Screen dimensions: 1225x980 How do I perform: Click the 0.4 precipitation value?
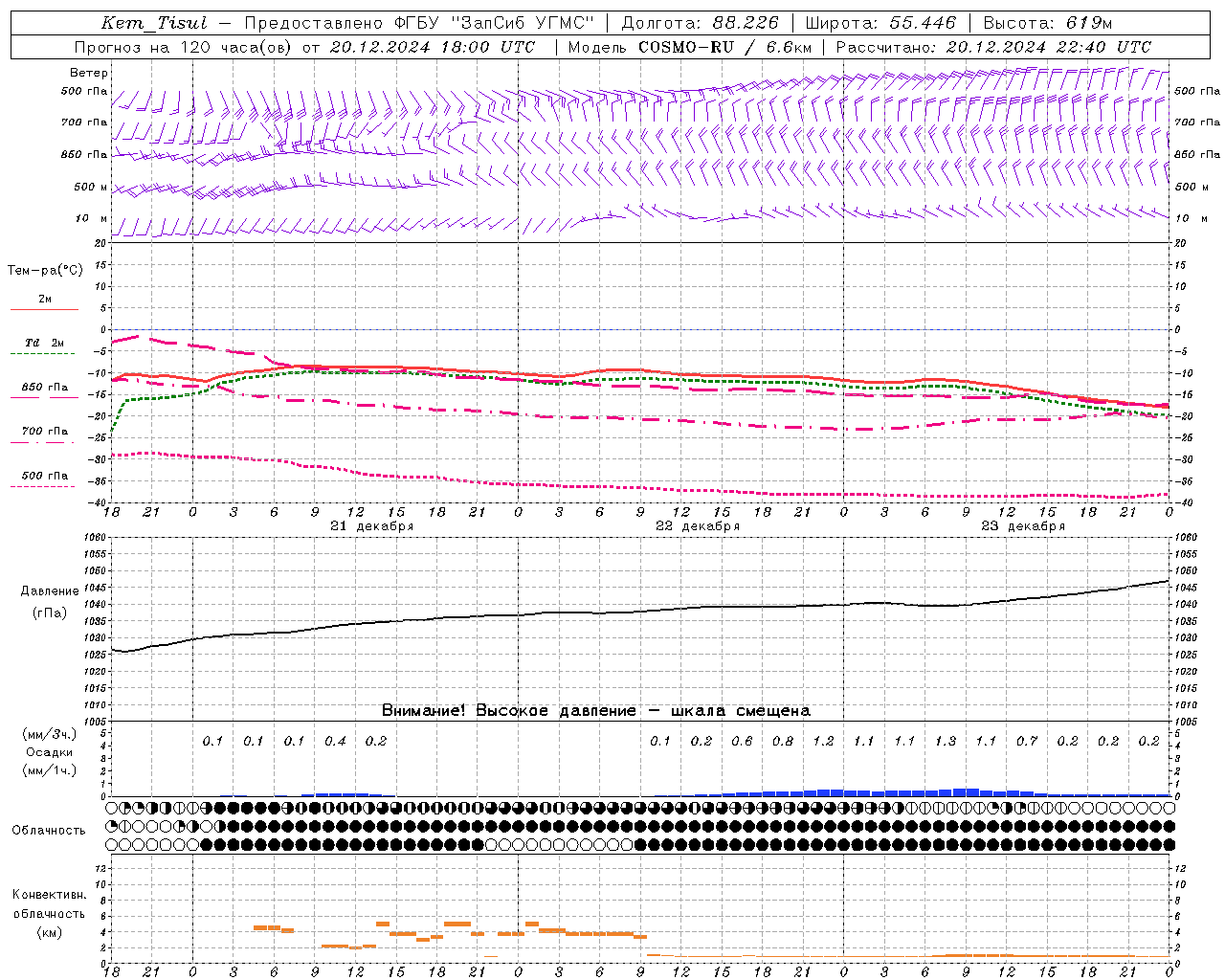coord(335,741)
